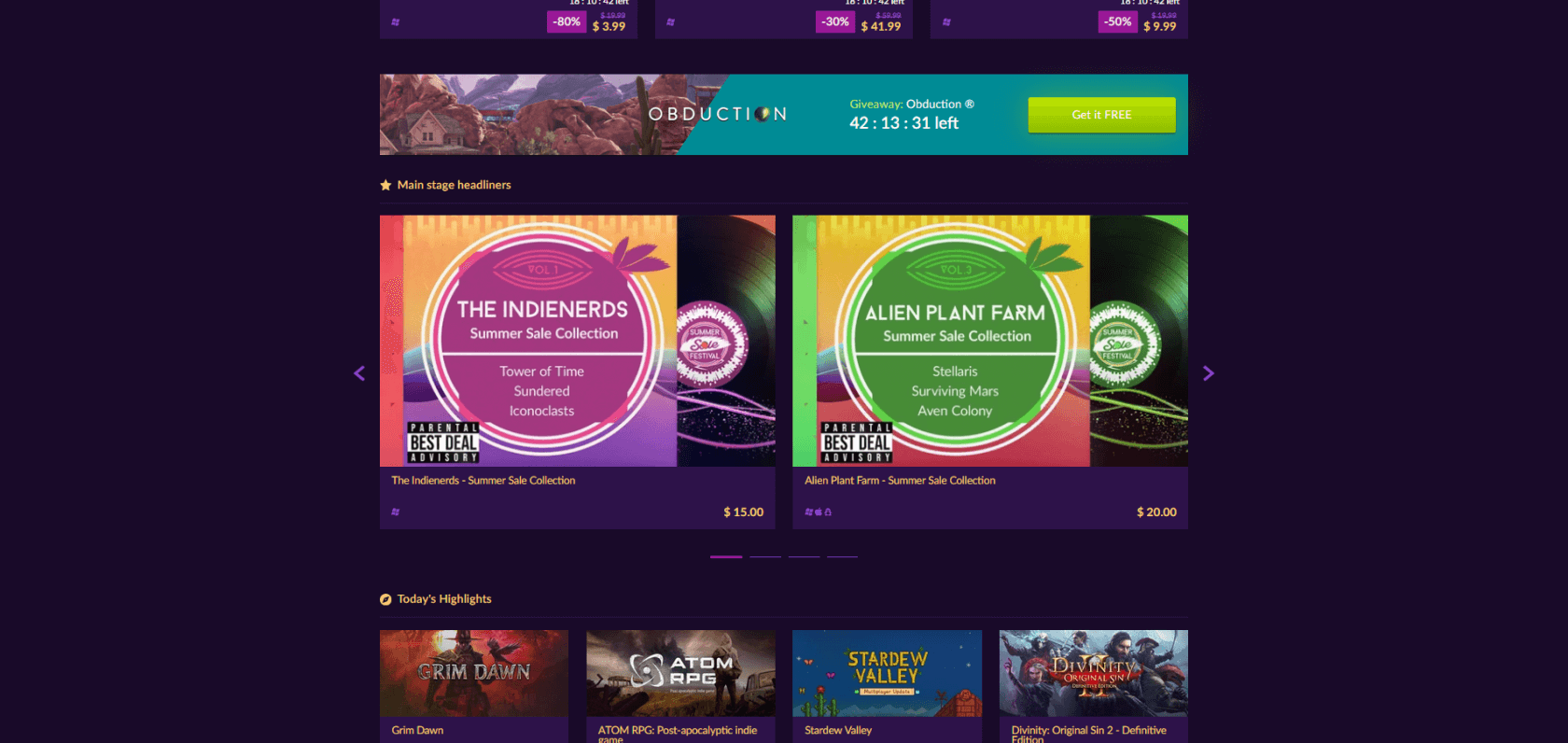Select the fourth carousel page indicator

coord(842,557)
